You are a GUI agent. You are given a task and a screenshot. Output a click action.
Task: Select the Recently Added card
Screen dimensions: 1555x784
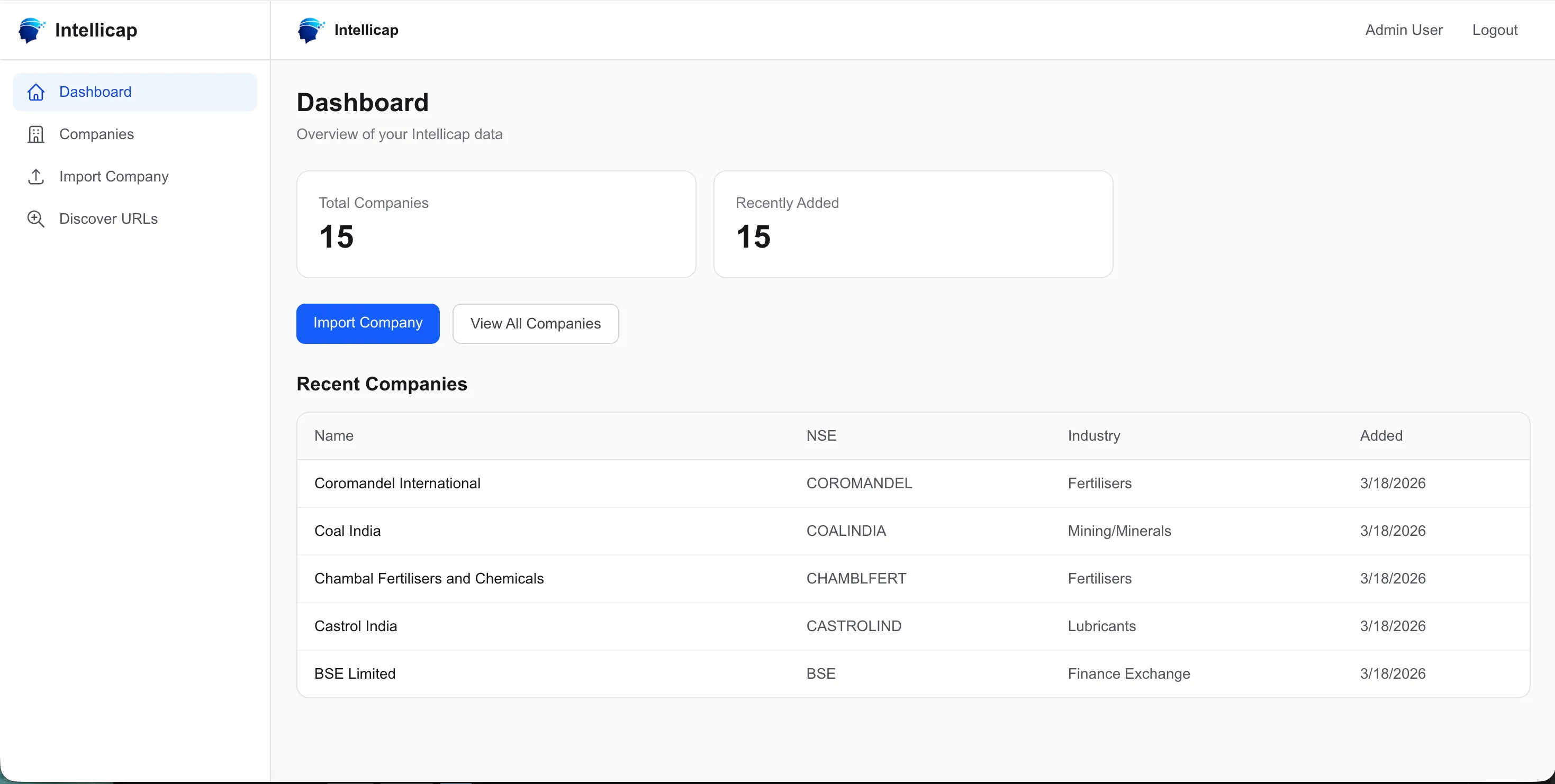coord(914,224)
